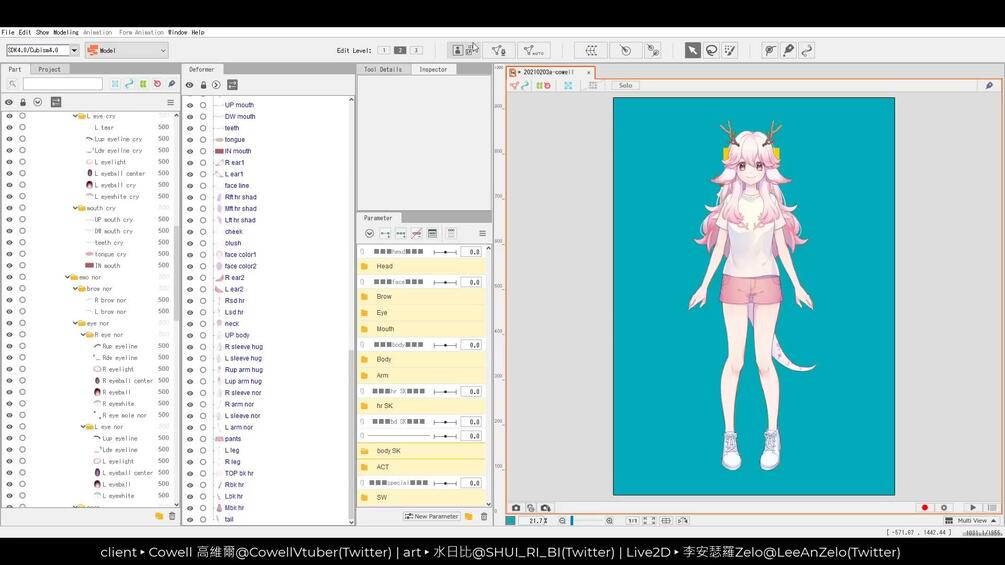Viewport: 1005px width, 565px height.
Task: Collapse the 'emo nor' folder
Action: (x=67, y=277)
